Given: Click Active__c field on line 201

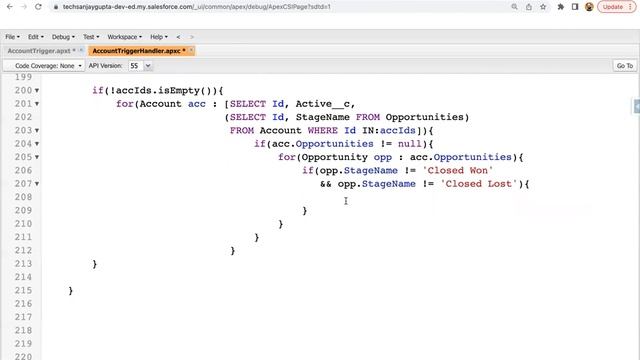Looking at the screenshot, I should click(322, 104).
